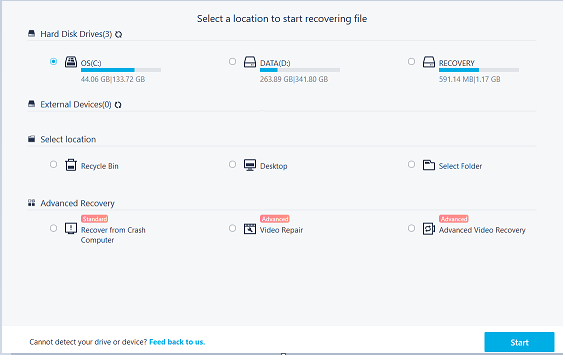The width and height of the screenshot is (565, 362).
Task: Start the recovery scan
Action: (519, 342)
